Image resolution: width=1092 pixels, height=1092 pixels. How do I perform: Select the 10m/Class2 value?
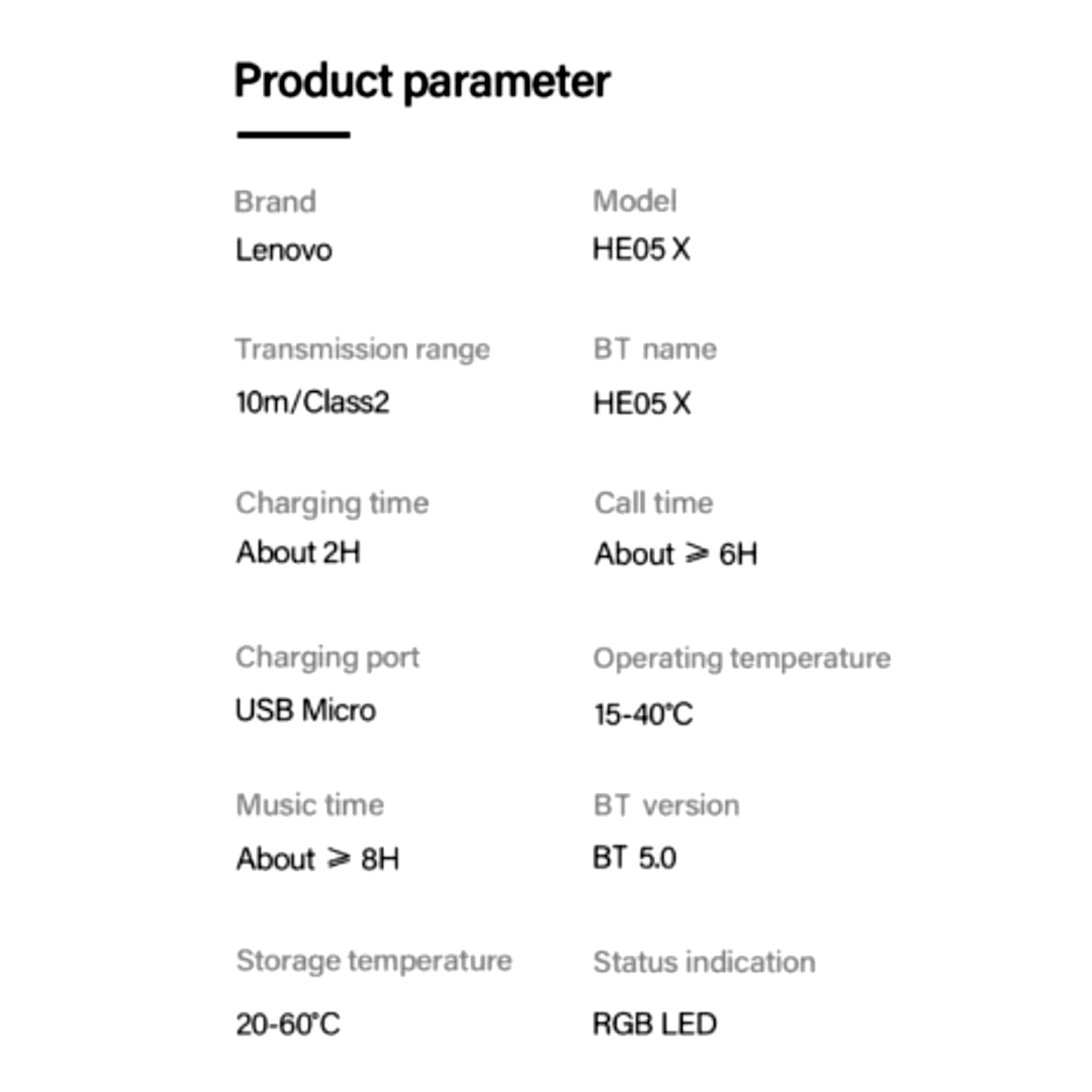(312, 402)
